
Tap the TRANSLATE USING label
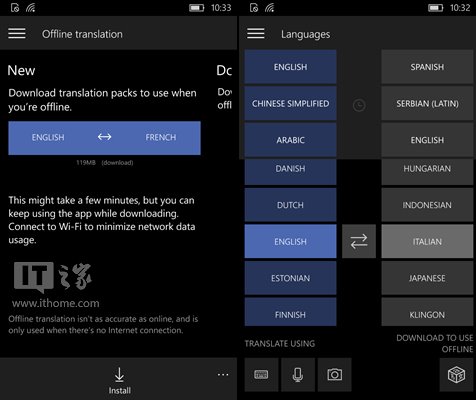(280, 344)
